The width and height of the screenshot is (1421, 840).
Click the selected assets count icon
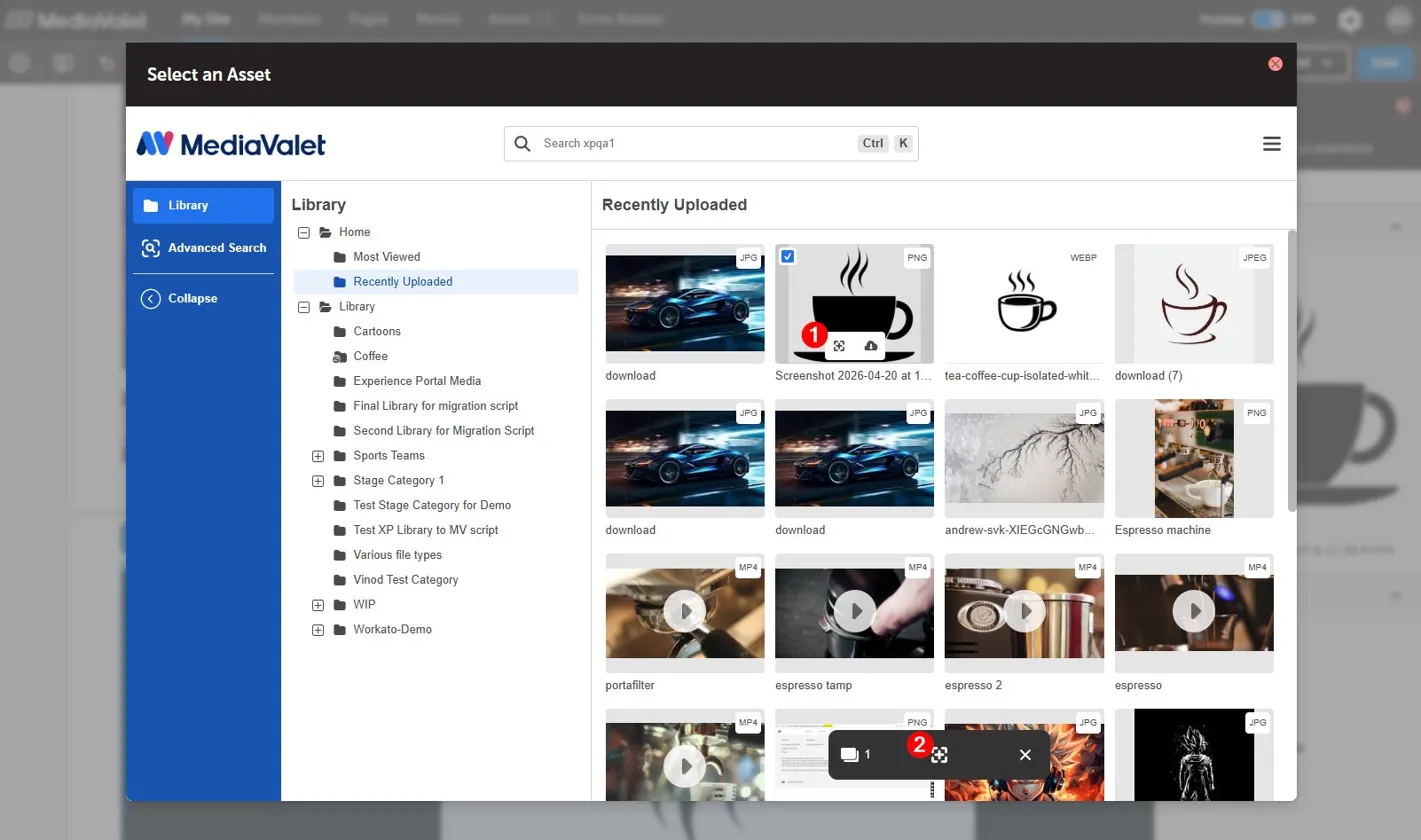(849, 754)
